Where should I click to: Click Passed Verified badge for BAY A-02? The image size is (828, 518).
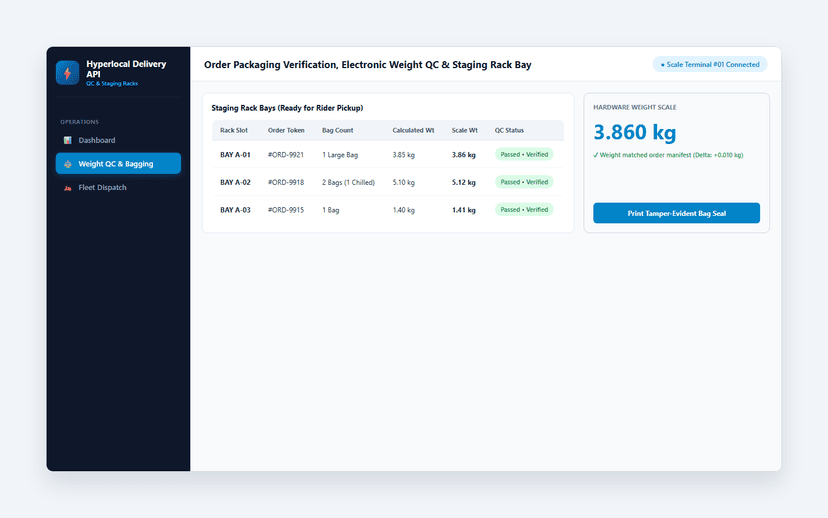tap(524, 182)
